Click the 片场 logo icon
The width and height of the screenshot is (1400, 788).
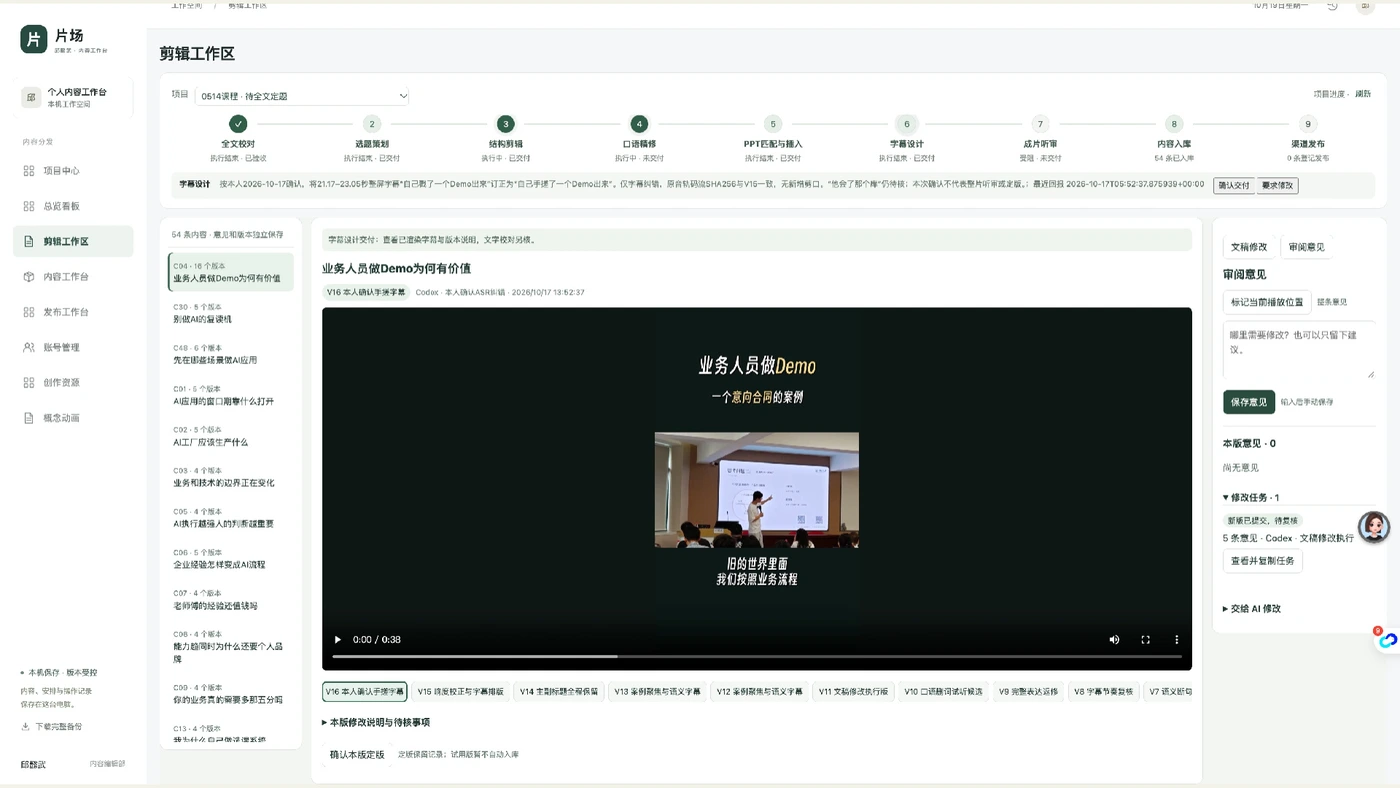[33, 39]
